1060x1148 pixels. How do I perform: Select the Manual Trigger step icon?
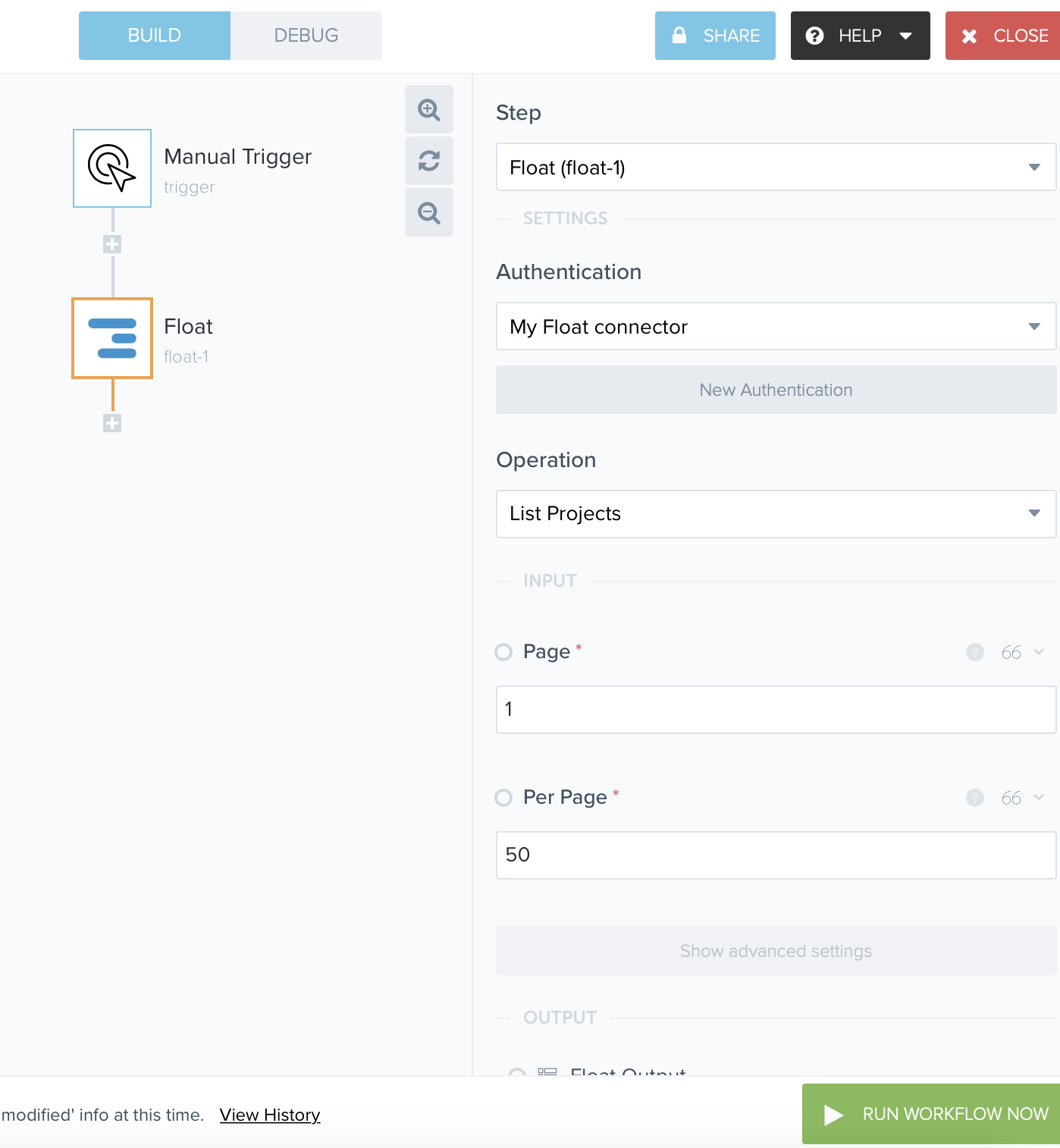[112, 168]
